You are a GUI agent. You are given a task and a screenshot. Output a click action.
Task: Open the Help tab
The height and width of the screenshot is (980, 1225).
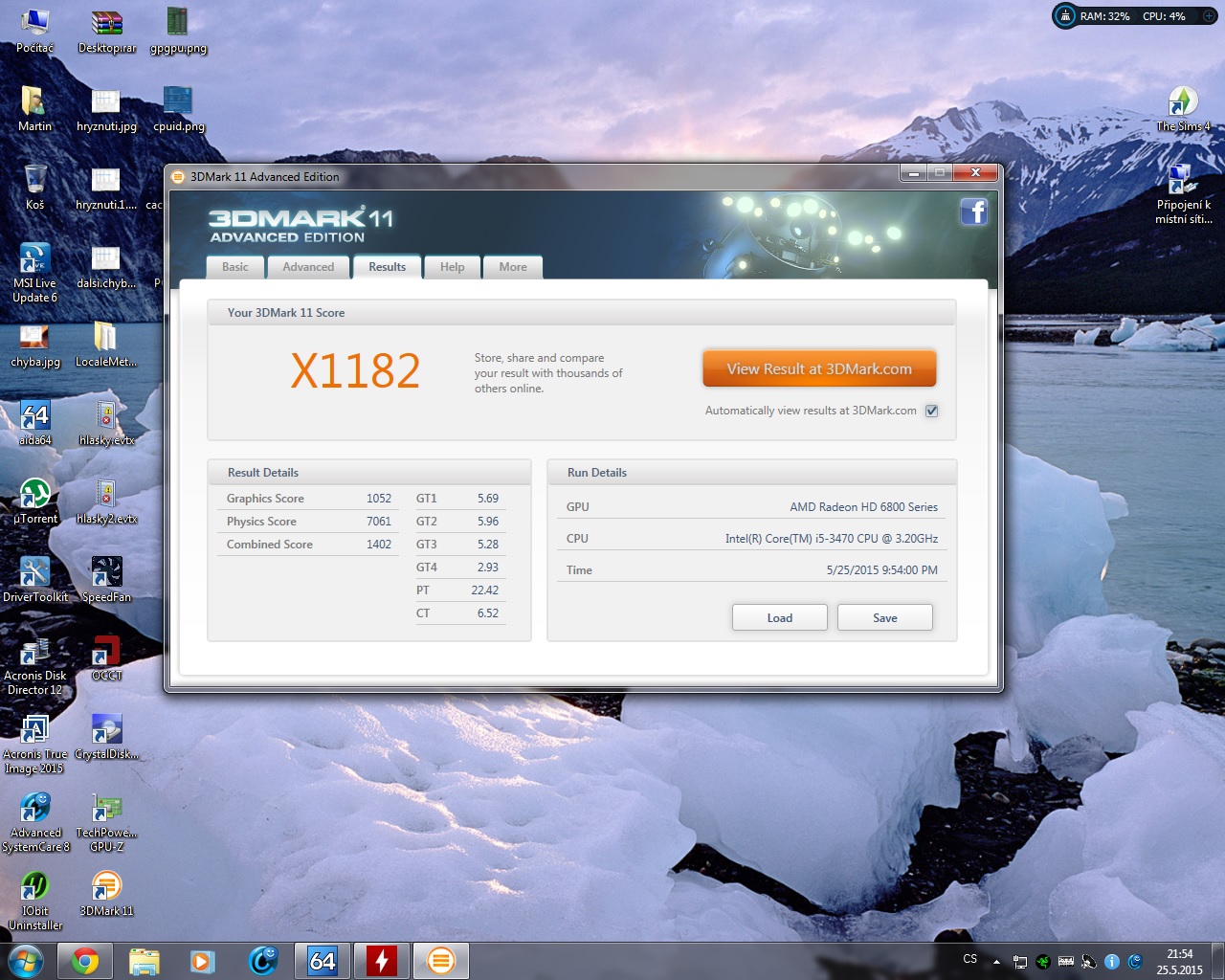453,267
